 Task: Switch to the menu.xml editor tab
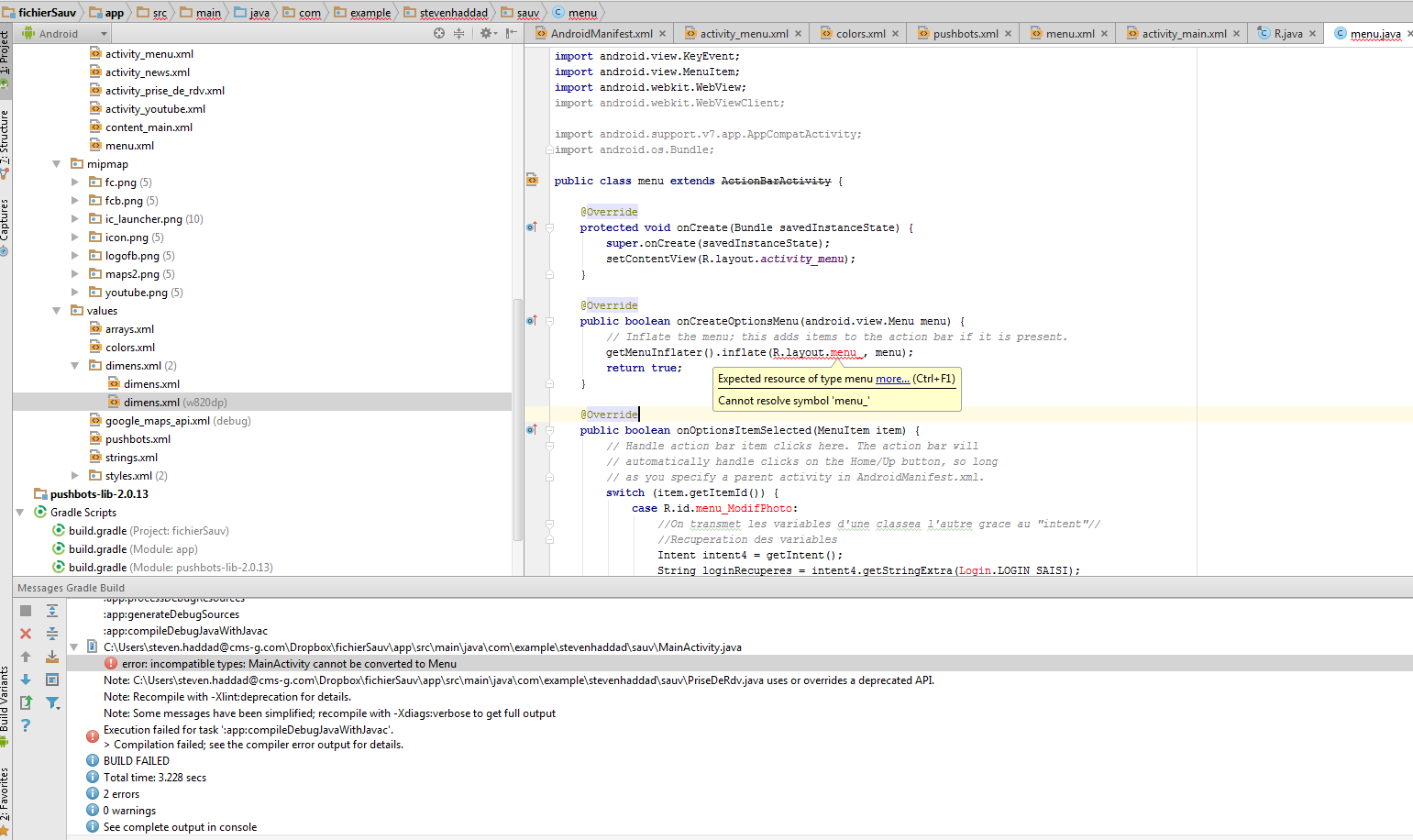[x=1070, y=34]
